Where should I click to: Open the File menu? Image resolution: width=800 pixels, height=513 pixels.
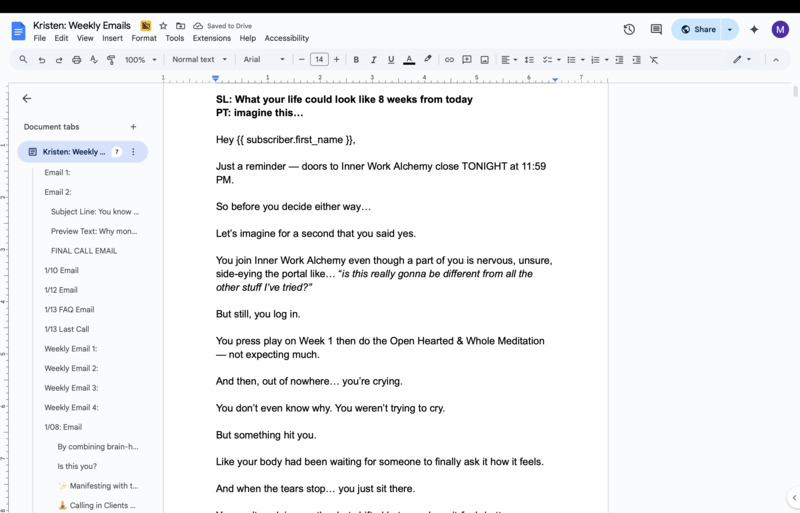[x=39, y=38]
